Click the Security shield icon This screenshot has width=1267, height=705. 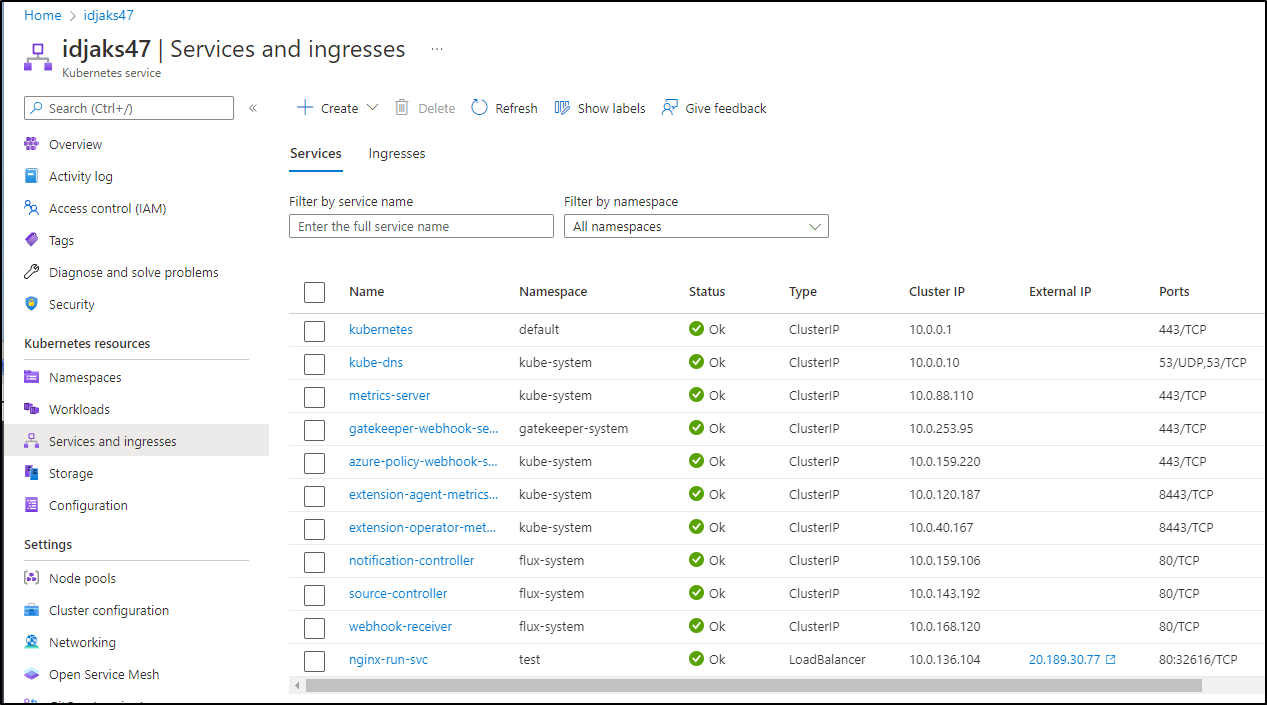pyautogui.click(x=32, y=304)
